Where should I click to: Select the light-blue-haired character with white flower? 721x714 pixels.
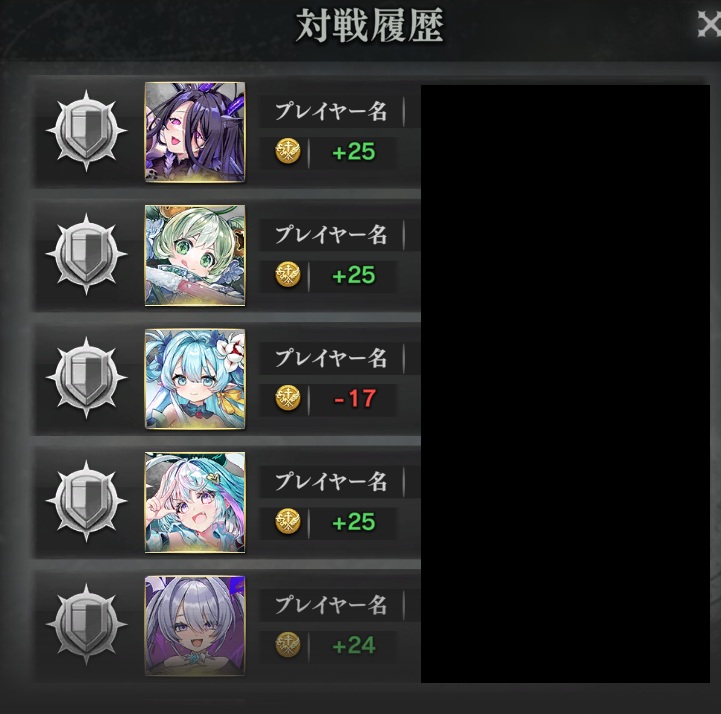click(x=195, y=379)
